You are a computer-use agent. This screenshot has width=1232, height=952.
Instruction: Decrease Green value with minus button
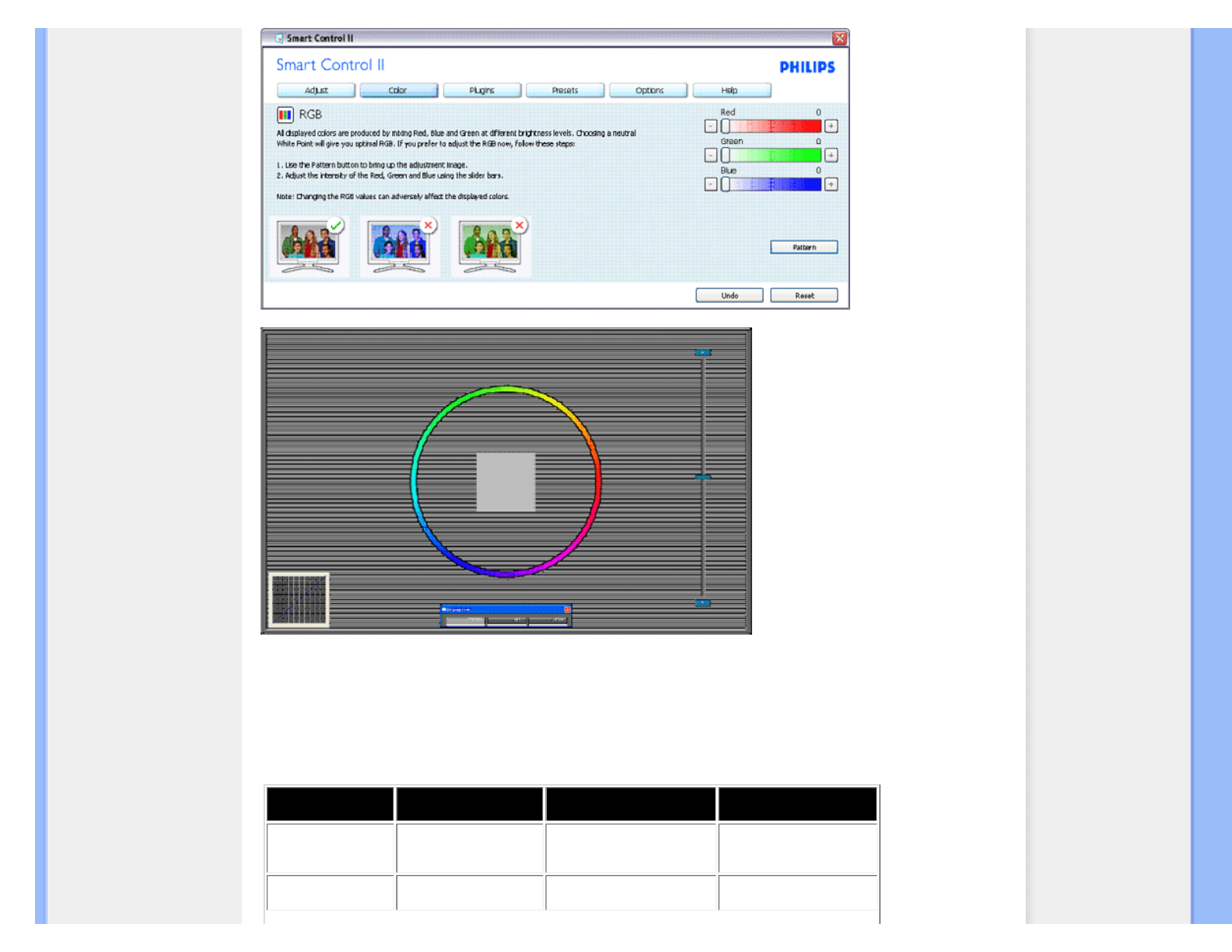coord(710,156)
